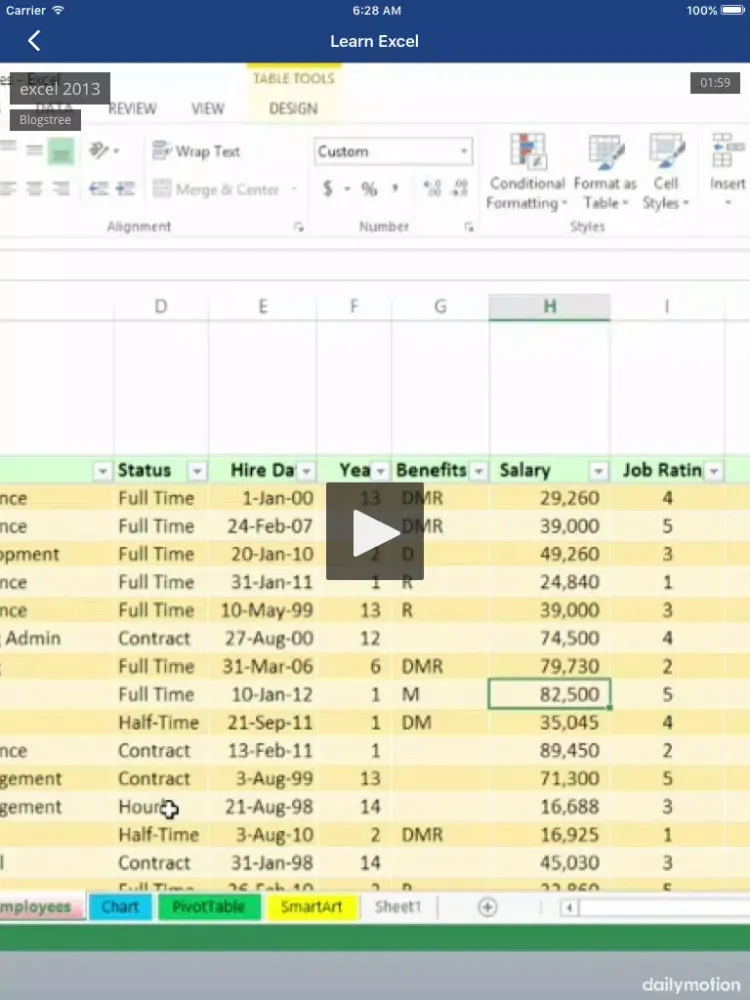Image resolution: width=750 pixels, height=1000 pixels.
Task: Click the horizontal scrollbar left arrow
Action: [569, 907]
